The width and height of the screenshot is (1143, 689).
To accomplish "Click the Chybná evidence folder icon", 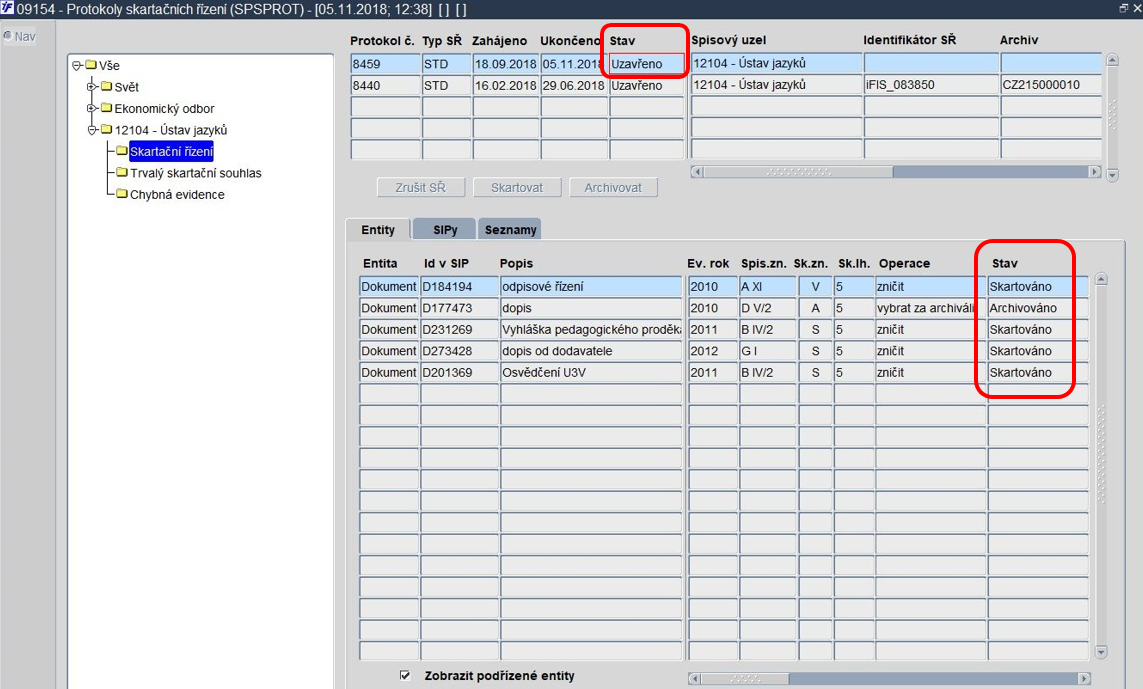I will tap(122, 194).
